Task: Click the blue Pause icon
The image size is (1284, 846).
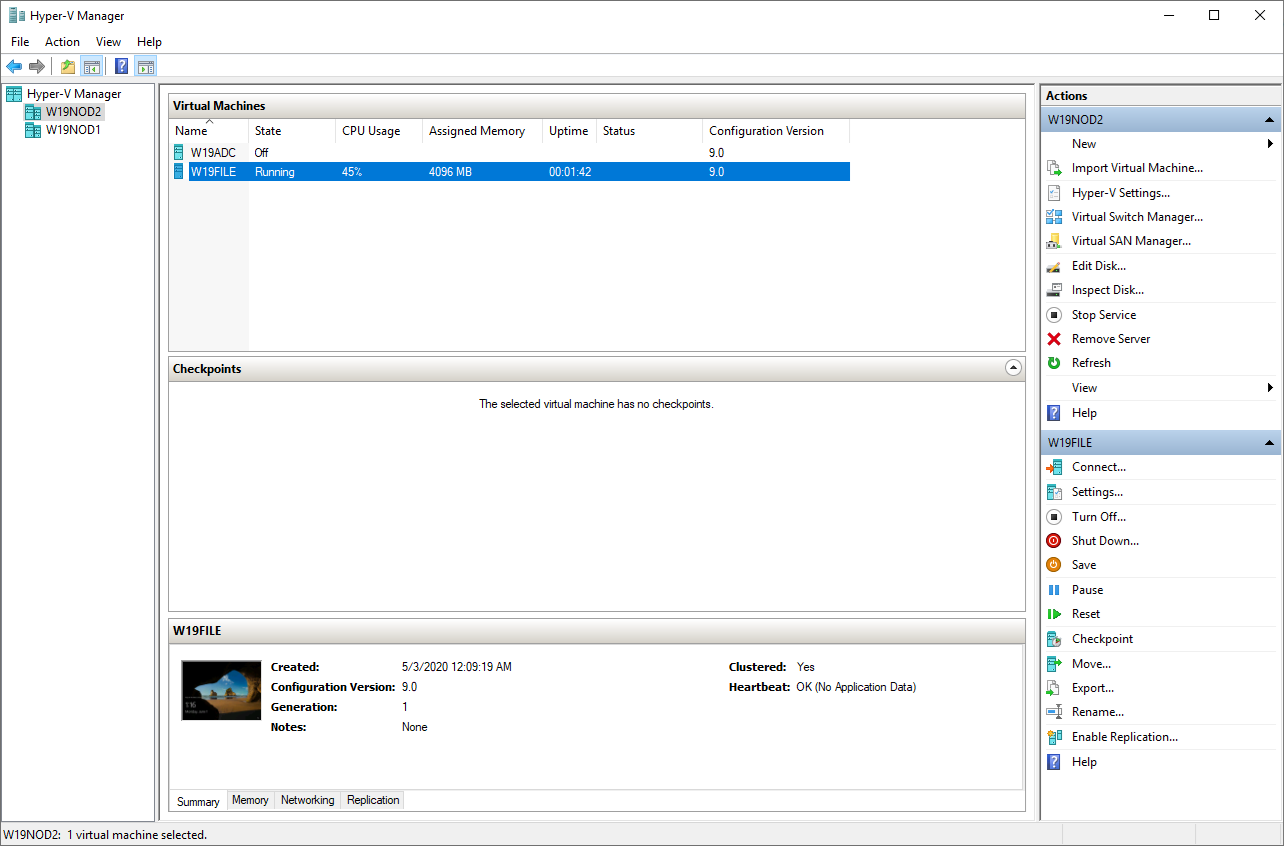Action: coord(1053,590)
